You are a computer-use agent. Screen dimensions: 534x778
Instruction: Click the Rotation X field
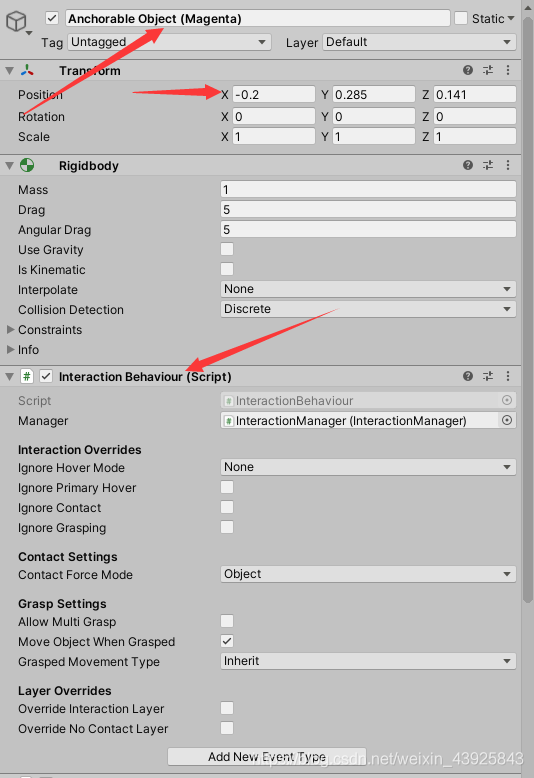tap(273, 117)
